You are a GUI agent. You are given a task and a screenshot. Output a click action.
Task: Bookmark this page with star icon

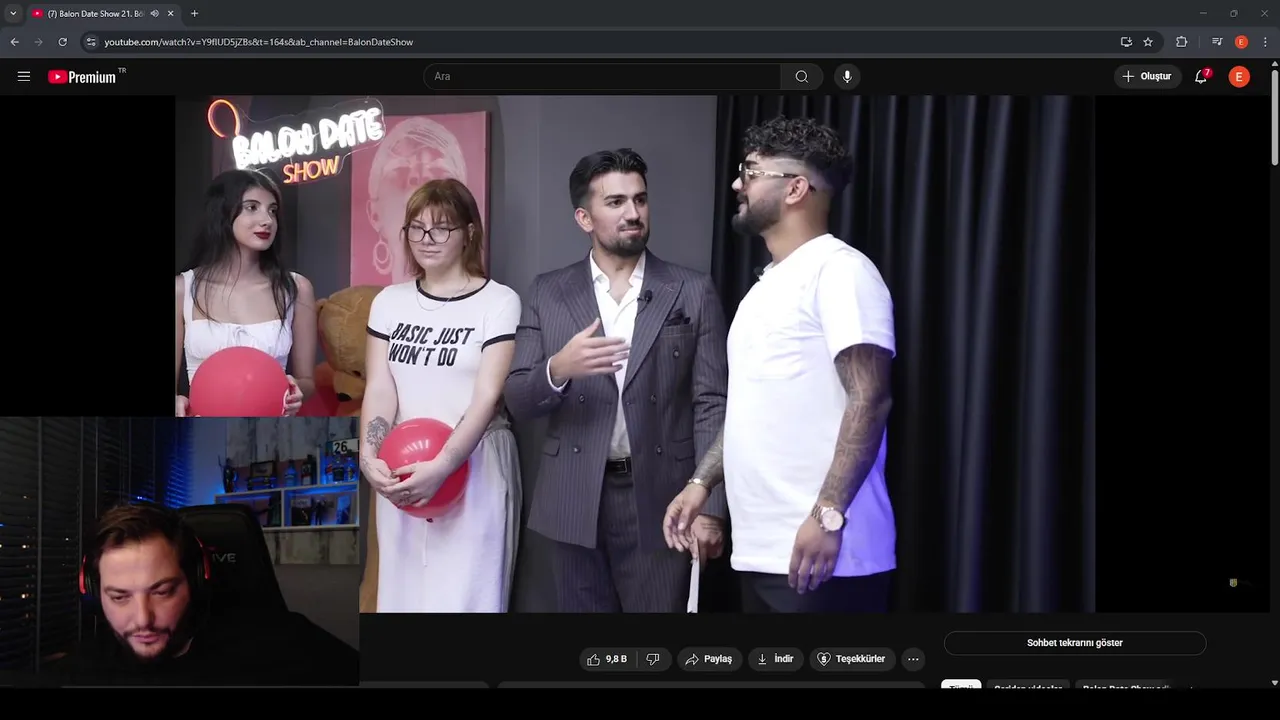pos(1148,42)
